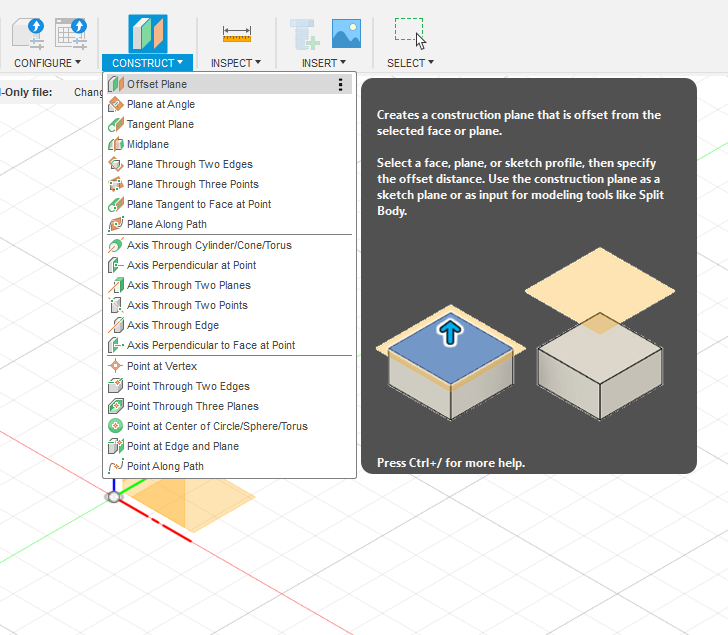Choose Midplane from the Construct menu
The height and width of the screenshot is (635, 728).
tap(148, 144)
